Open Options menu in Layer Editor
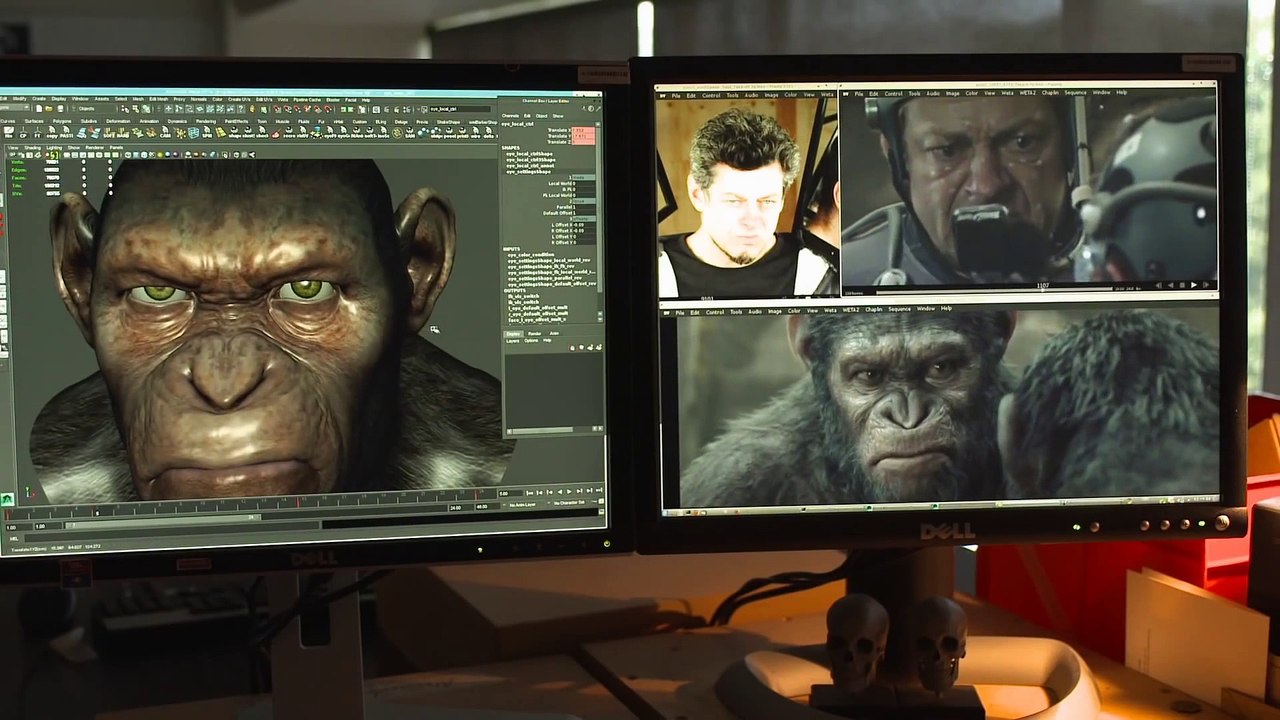The image size is (1280, 720). click(x=531, y=340)
